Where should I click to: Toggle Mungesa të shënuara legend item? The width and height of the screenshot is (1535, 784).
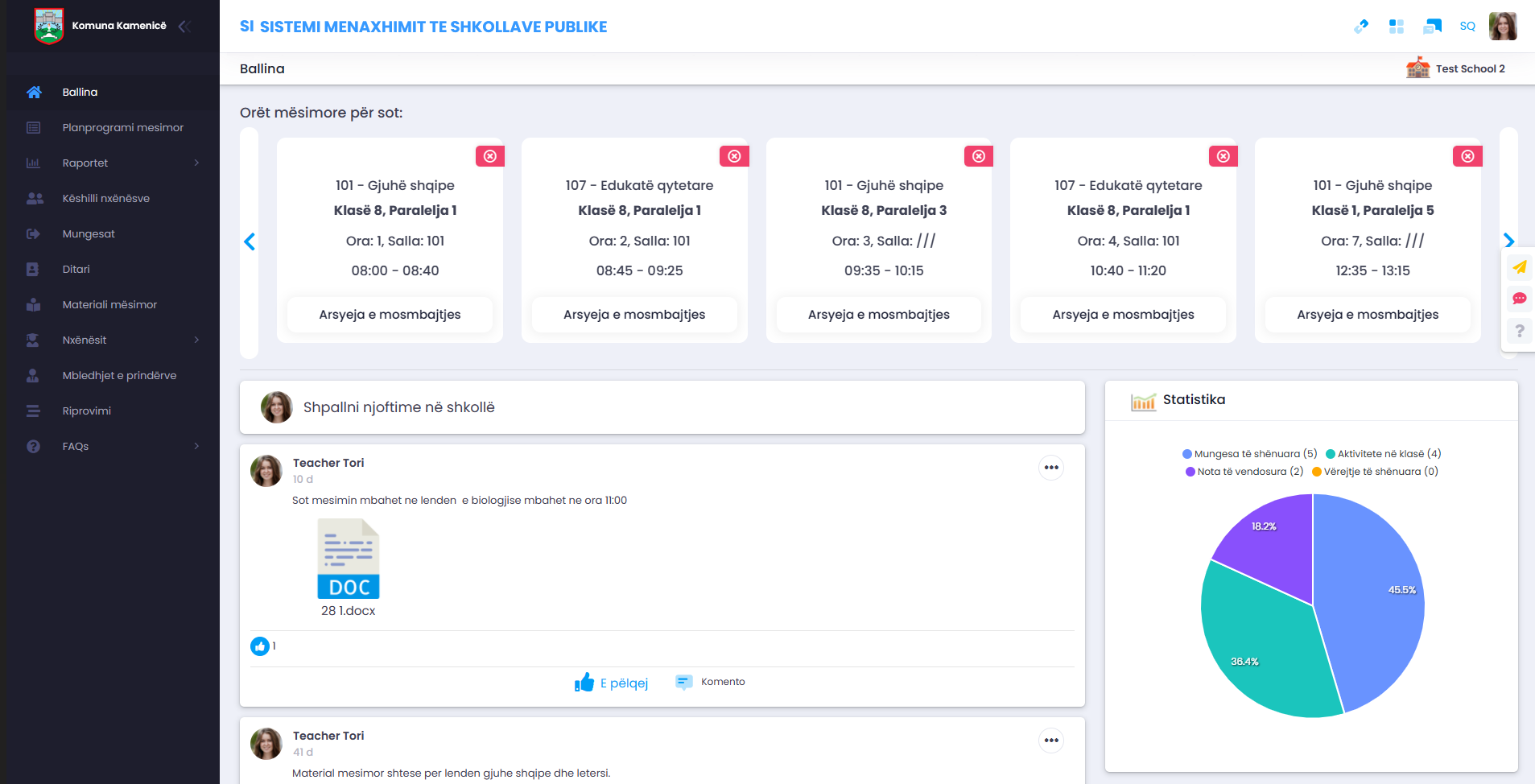point(1248,454)
